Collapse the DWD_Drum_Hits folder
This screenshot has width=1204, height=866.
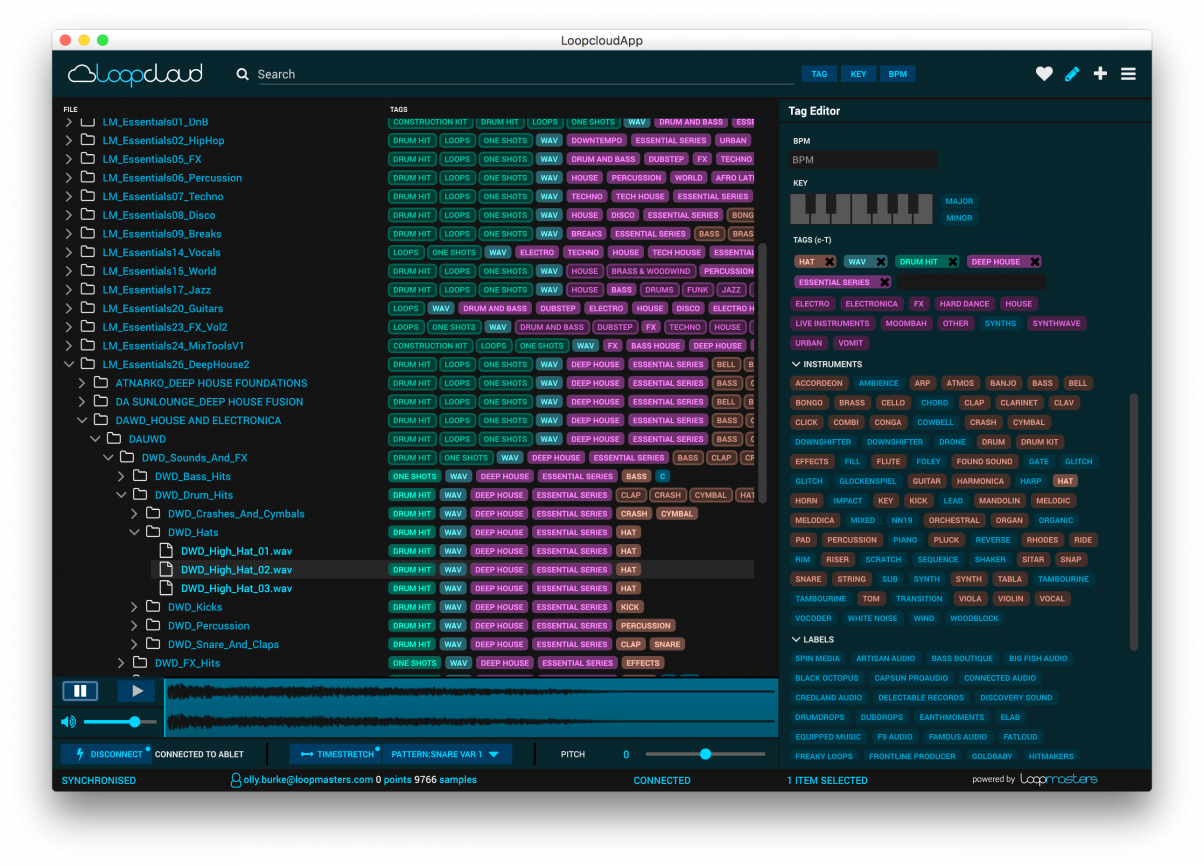pos(121,495)
